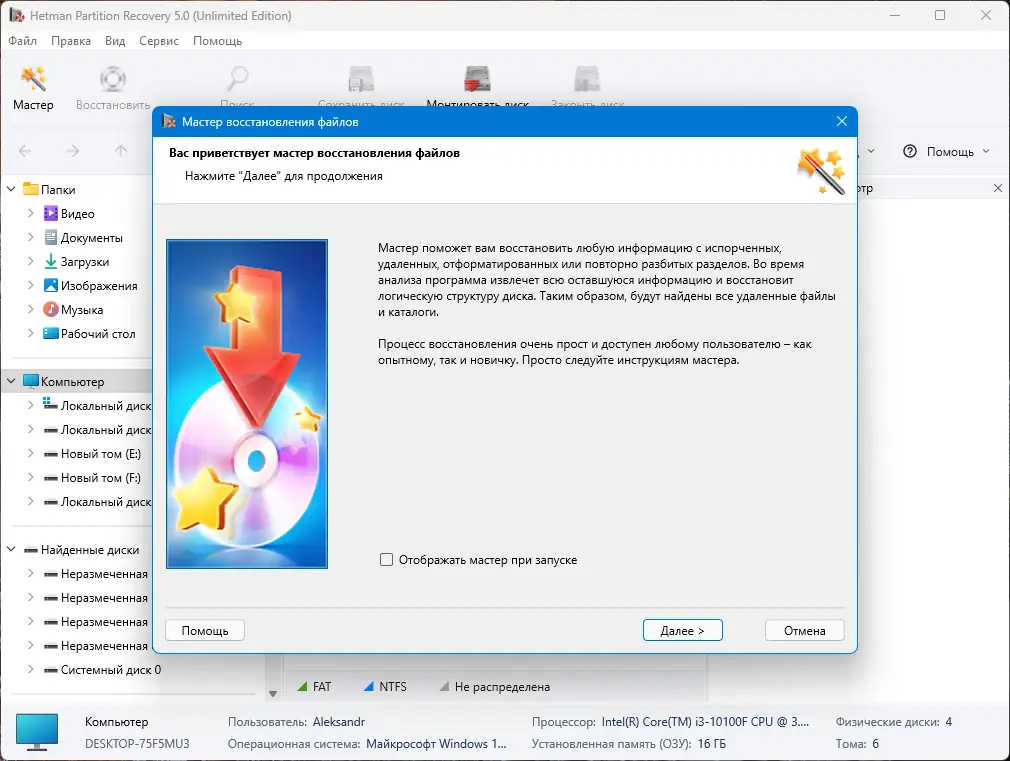This screenshot has height=761, width=1010.
Task: Click the Aleksandr user name
Action: [x=339, y=722]
